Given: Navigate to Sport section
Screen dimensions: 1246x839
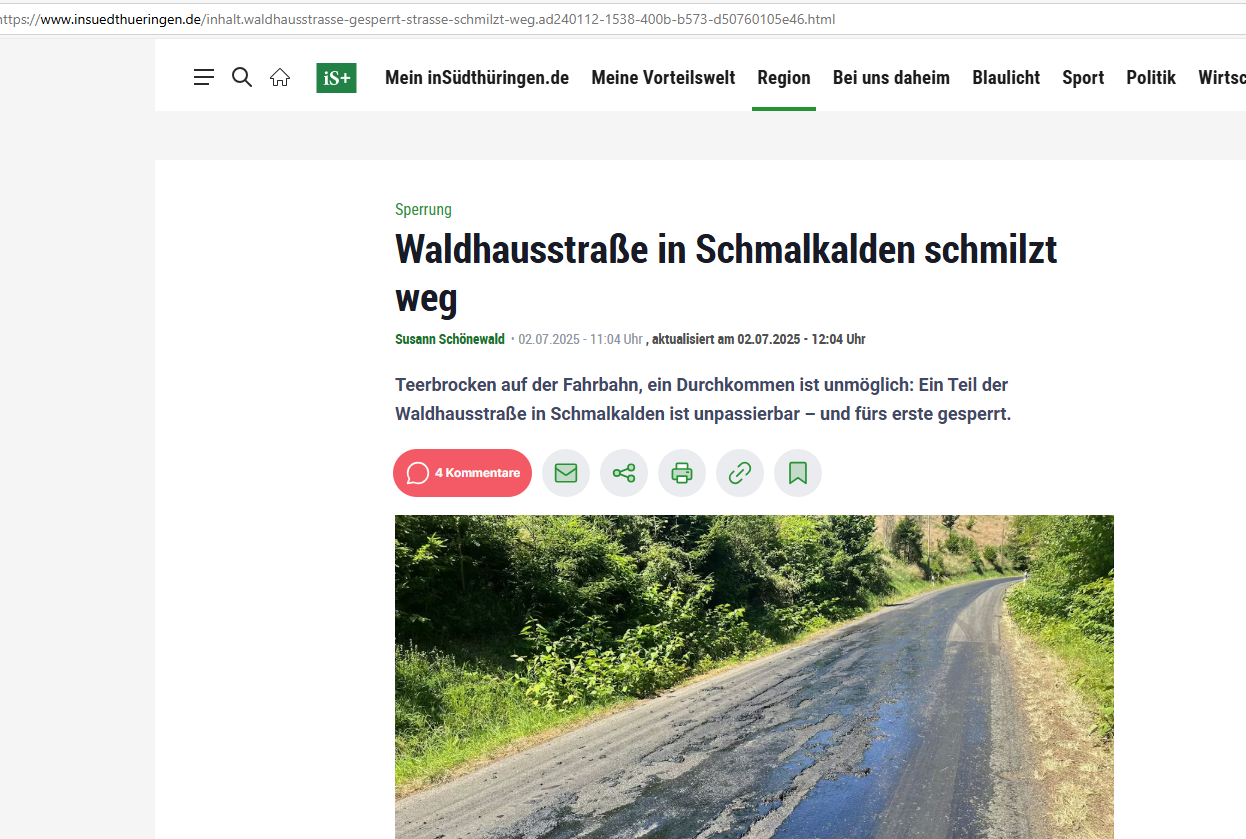Looking at the screenshot, I should 1083,78.
